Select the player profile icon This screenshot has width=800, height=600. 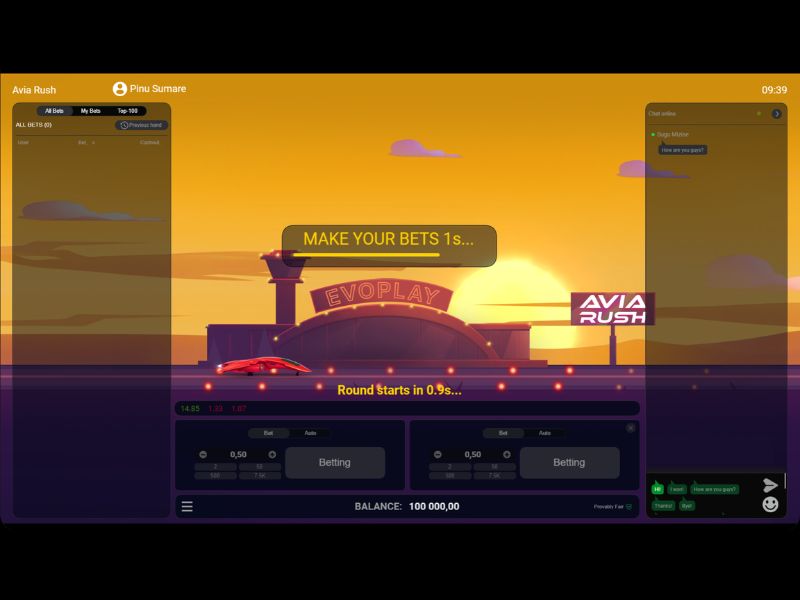point(121,88)
